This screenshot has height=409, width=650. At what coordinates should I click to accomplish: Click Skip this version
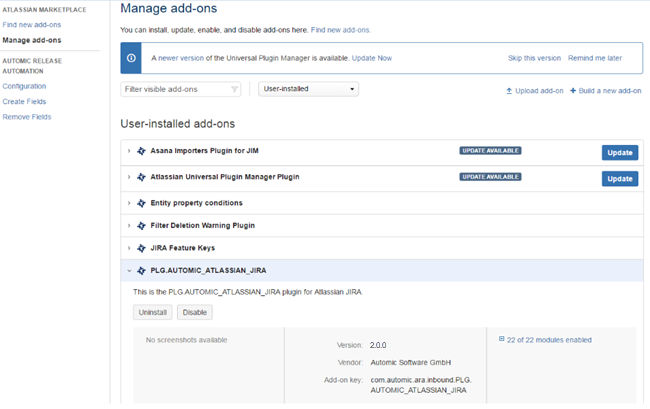tap(534, 58)
